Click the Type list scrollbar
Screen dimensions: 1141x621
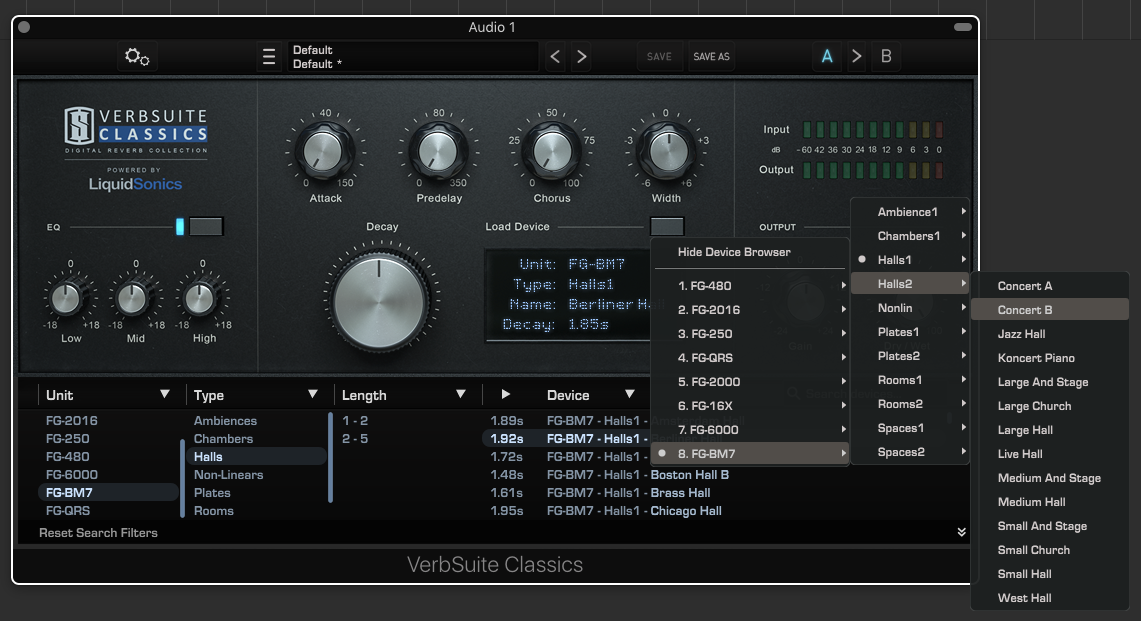coord(330,457)
